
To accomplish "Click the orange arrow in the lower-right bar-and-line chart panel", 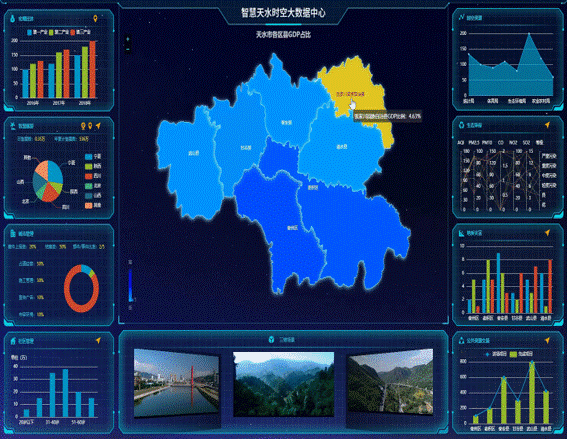I will pyautogui.click(x=547, y=340).
